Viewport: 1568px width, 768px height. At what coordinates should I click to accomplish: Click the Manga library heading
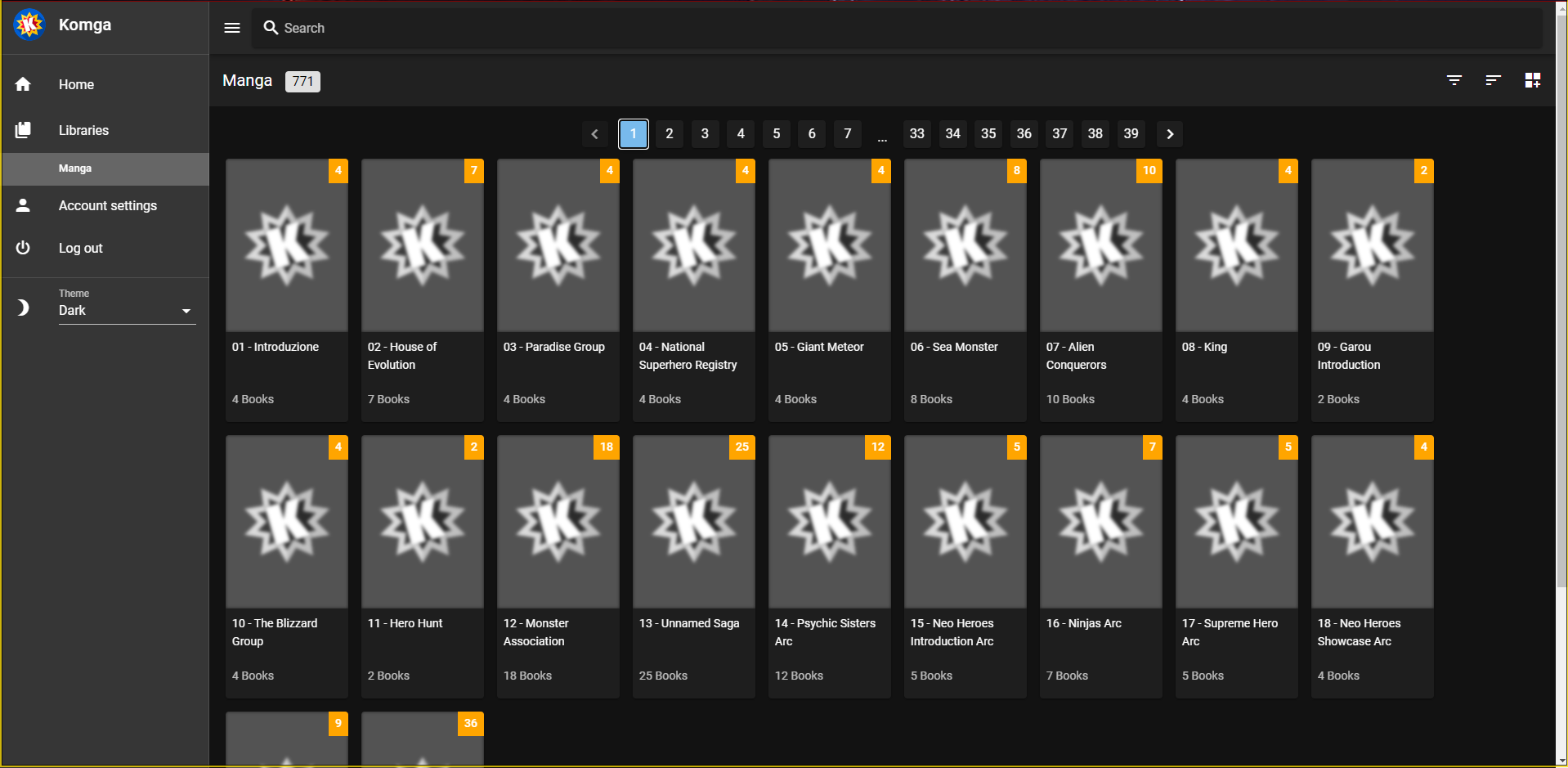point(247,80)
